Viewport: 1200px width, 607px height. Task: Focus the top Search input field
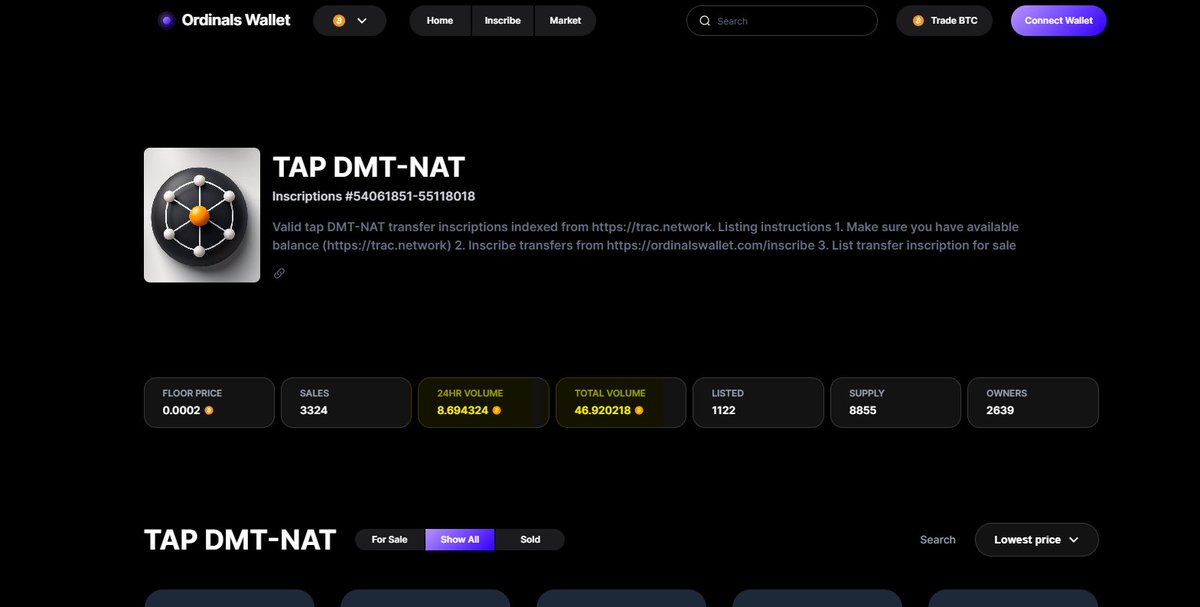[x=782, y=21]
